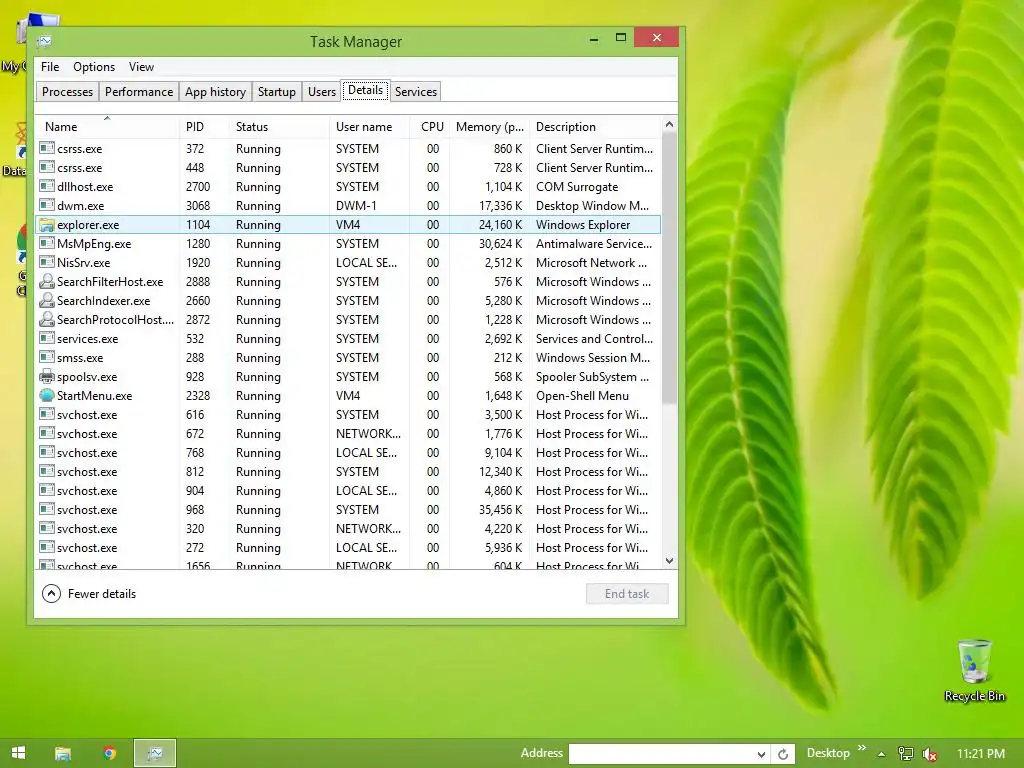Select the csrss.exe row with PID 372
Screen dimensions: 1024x768
348,149
